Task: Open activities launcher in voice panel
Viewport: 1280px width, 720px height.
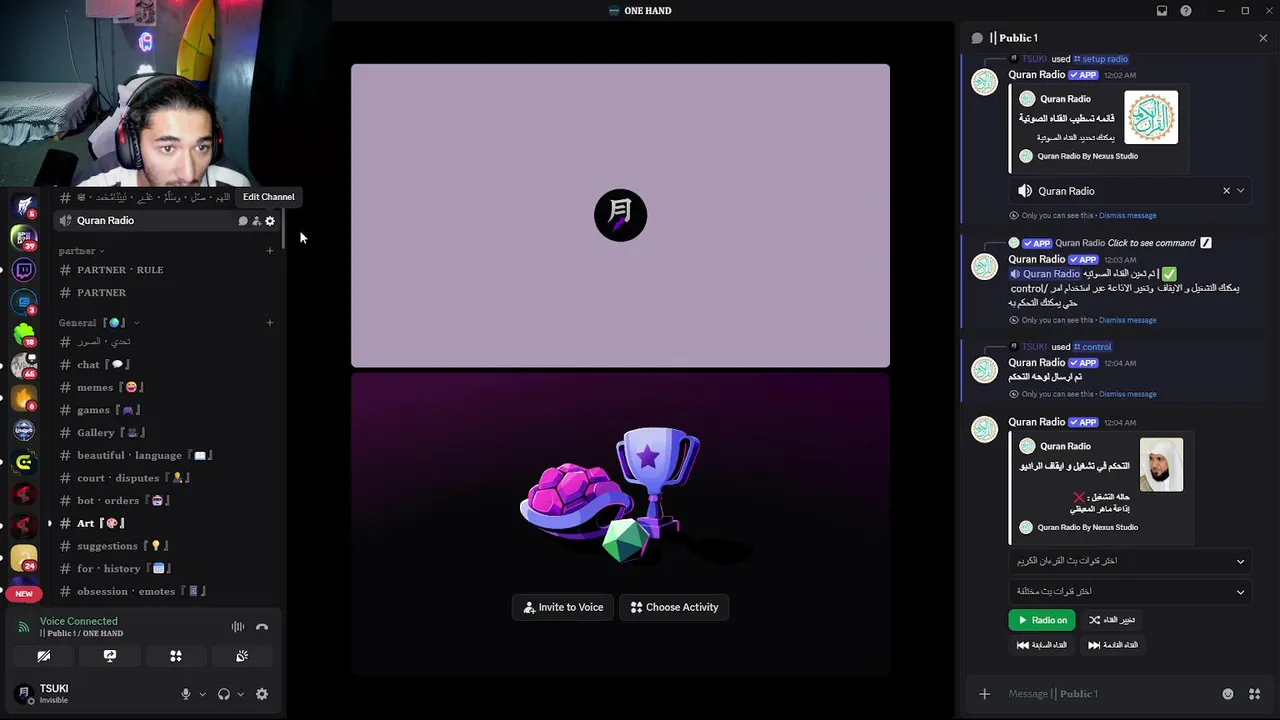Action: pos(176,656)
